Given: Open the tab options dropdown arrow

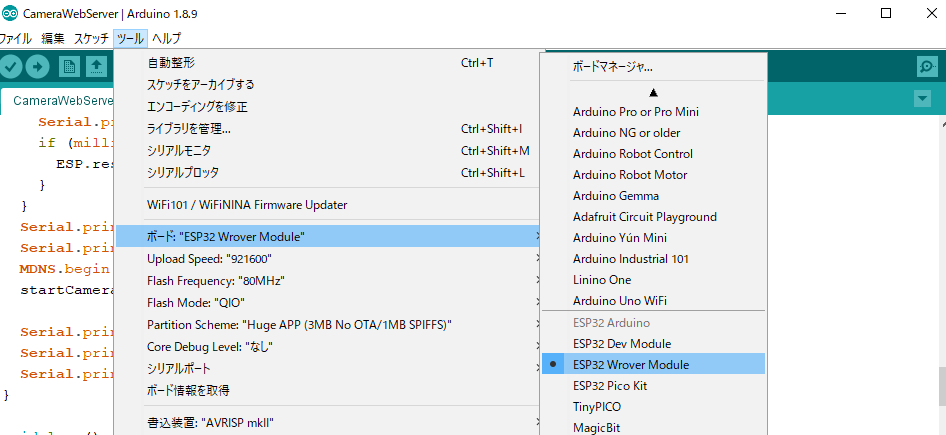Looking at the screenshot, I should click(x=922, y=99).
